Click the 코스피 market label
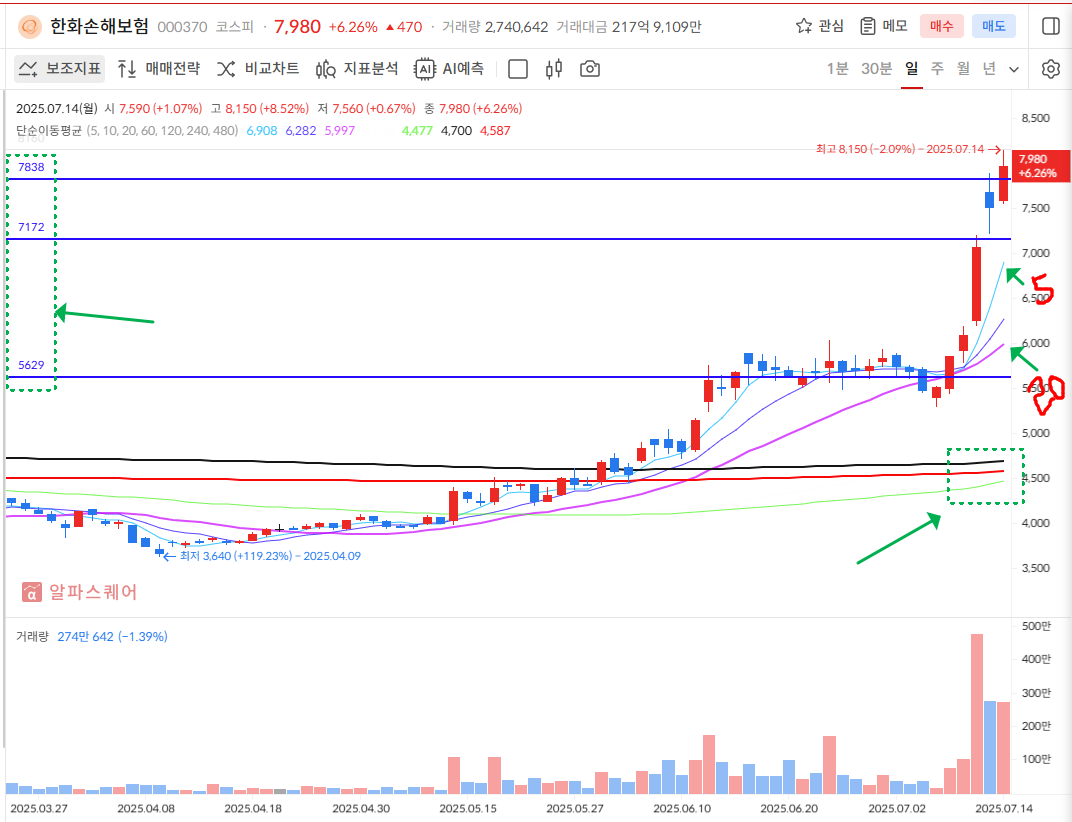The image size is (1072, 822). [234, 27]
